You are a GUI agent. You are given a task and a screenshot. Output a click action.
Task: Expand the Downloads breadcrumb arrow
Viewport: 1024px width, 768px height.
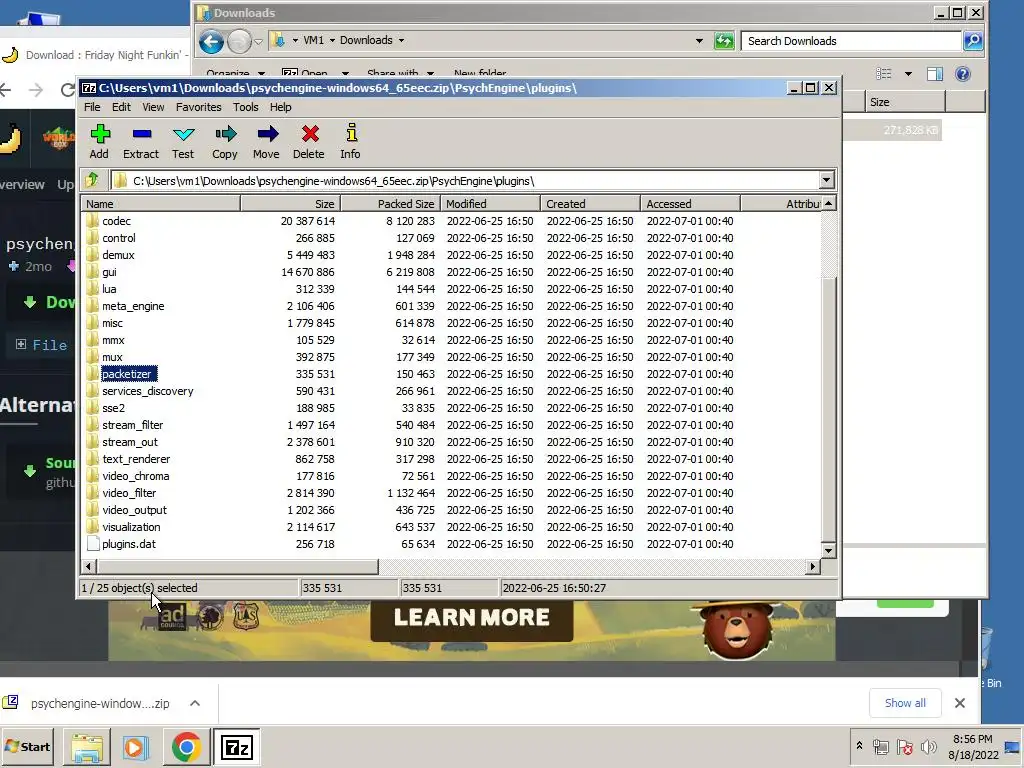pyautogui.click(x=401, y=40)
